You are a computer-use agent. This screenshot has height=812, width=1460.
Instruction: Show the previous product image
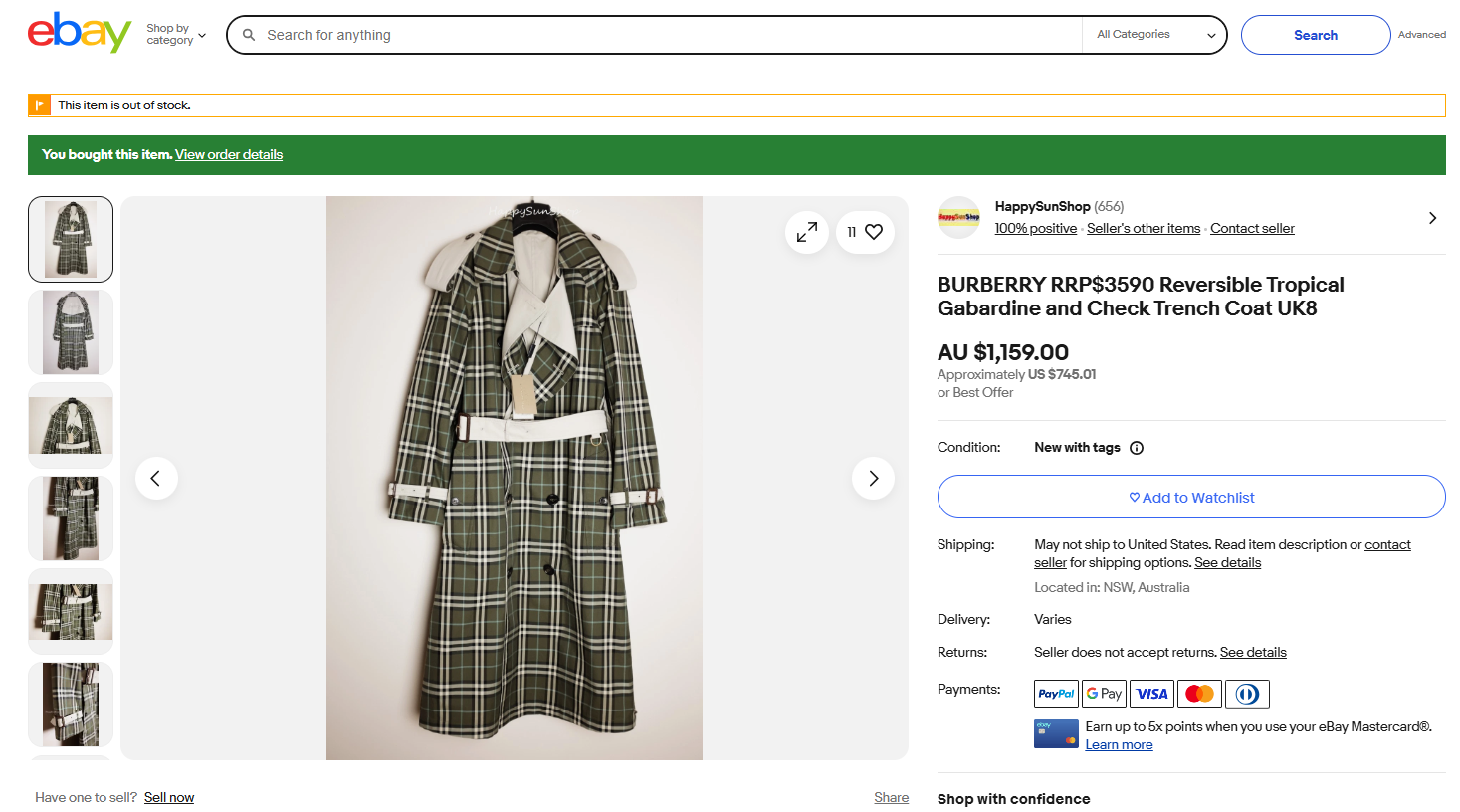coord(156,478)
